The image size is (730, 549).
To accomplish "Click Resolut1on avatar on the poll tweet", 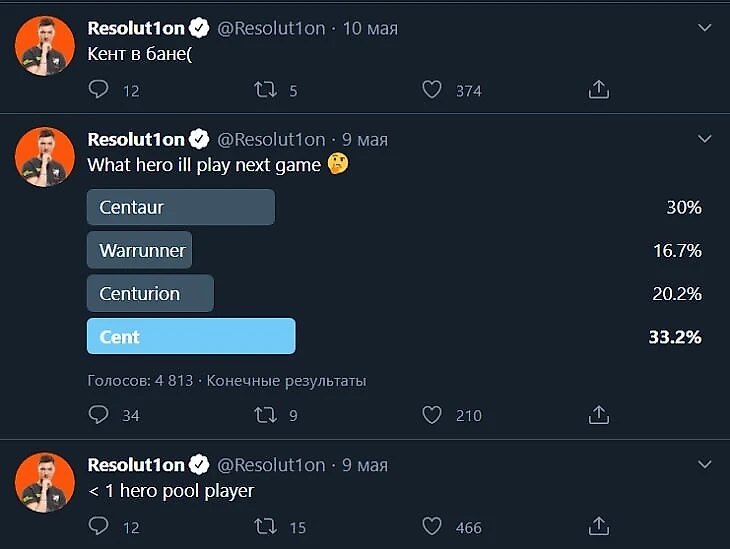I will coord(45,157).
